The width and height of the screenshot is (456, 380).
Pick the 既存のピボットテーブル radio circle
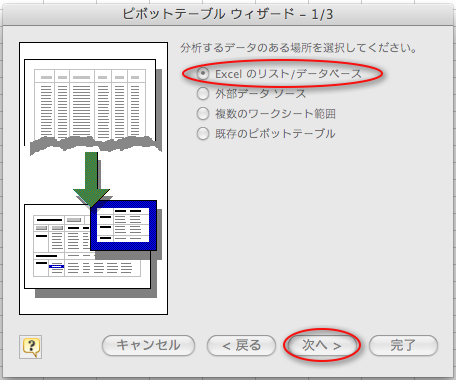click(203, 134)
